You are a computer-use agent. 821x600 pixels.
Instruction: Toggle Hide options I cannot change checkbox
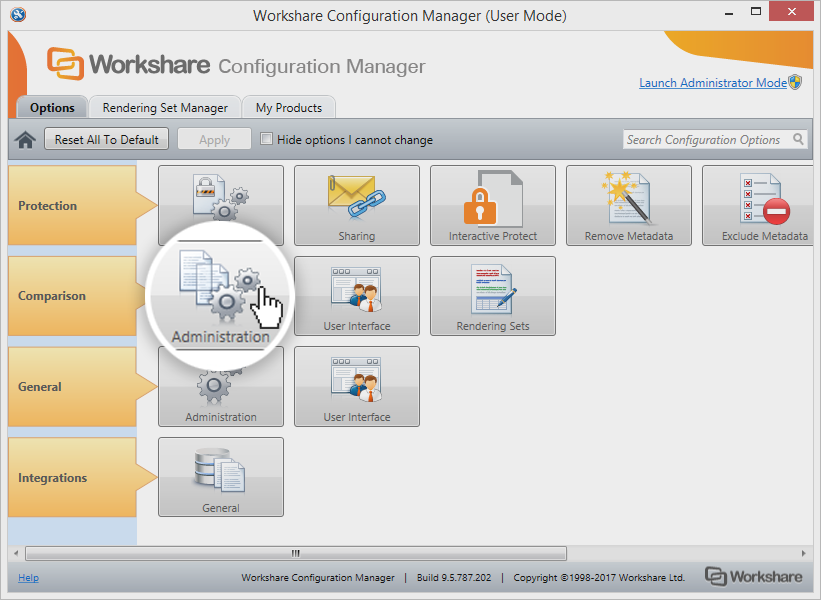(x=267, y=139)
